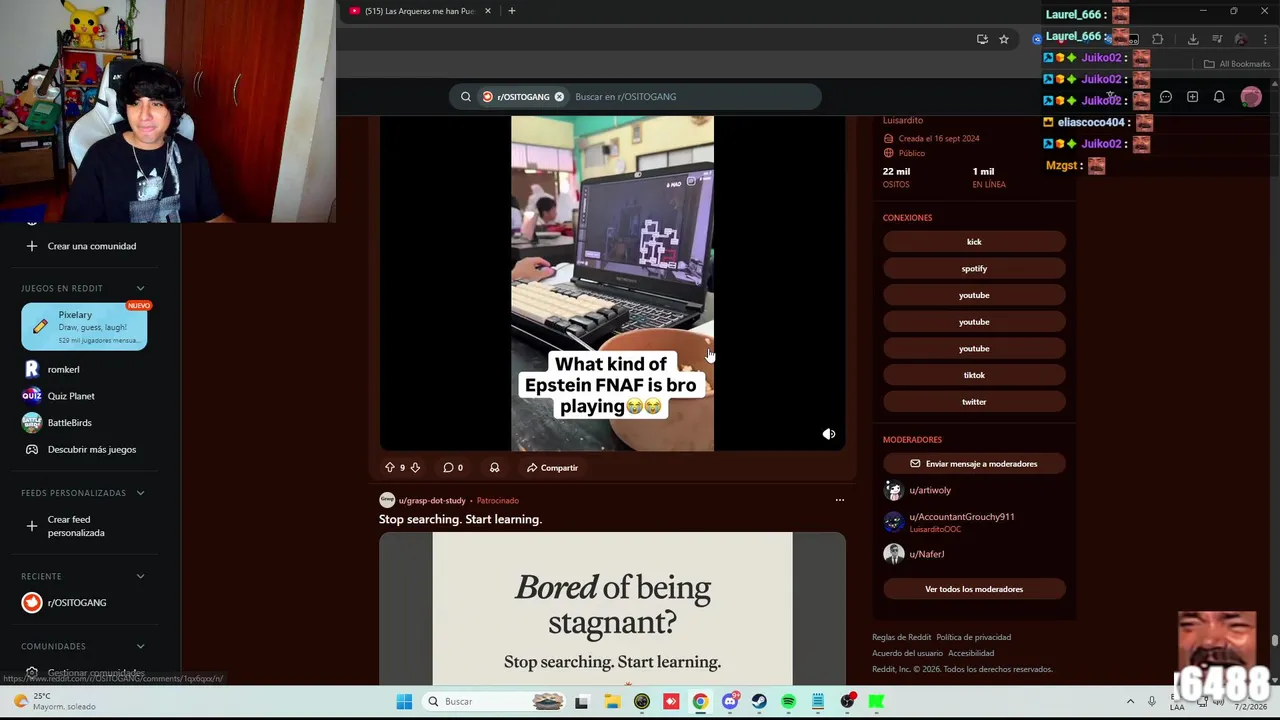The width and height of the screenshot is (1280, 720).
Task: Open moderator u/AccountantGrouchy911 profile
Action: tap(962, 517)
